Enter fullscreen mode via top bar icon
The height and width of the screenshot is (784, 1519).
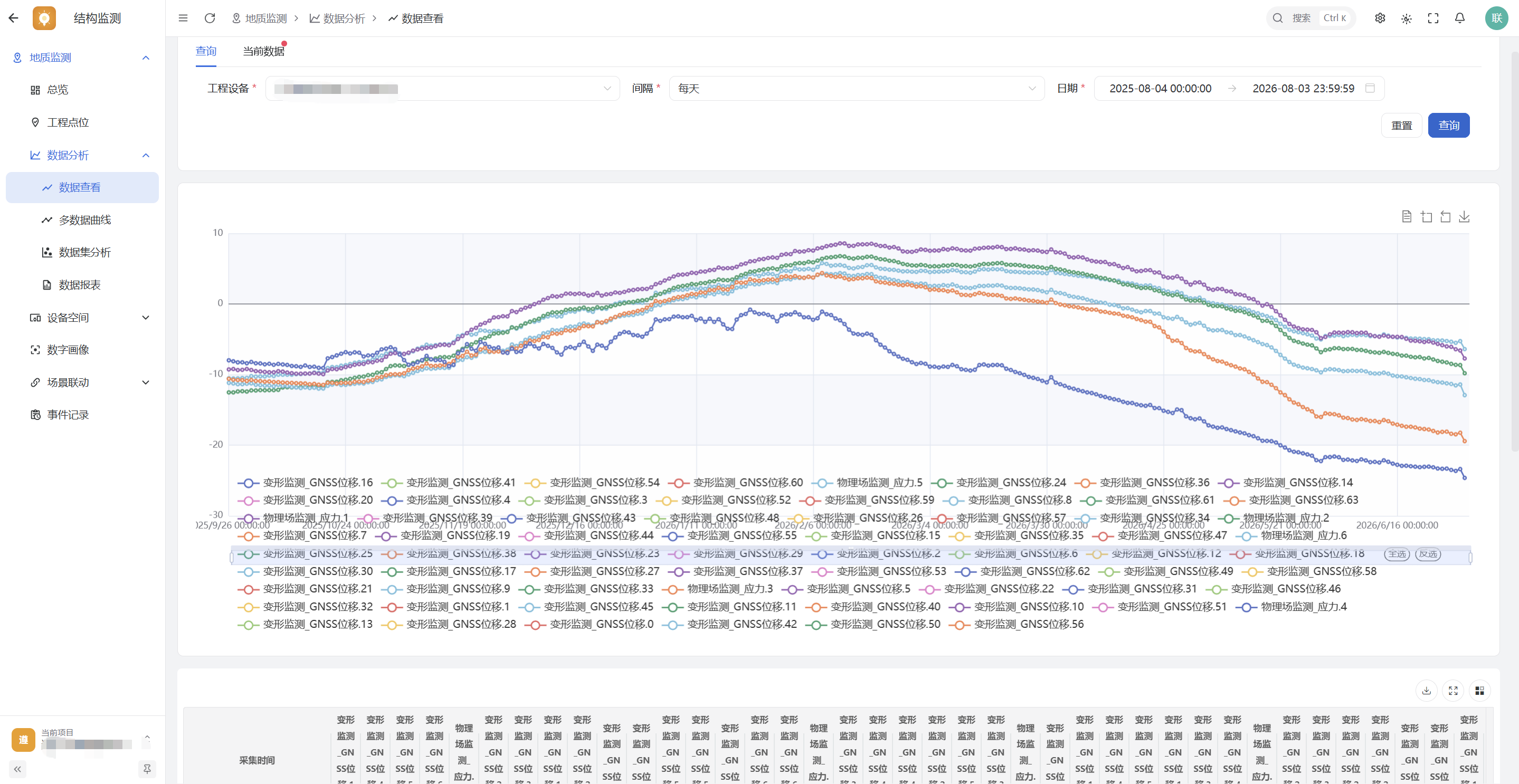(x=1433, y=18)
